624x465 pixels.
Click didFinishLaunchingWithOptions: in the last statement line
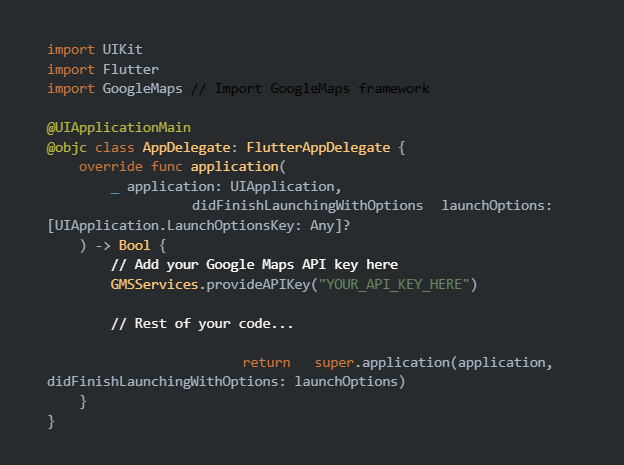pyautogui.click(x=166, y=381)
